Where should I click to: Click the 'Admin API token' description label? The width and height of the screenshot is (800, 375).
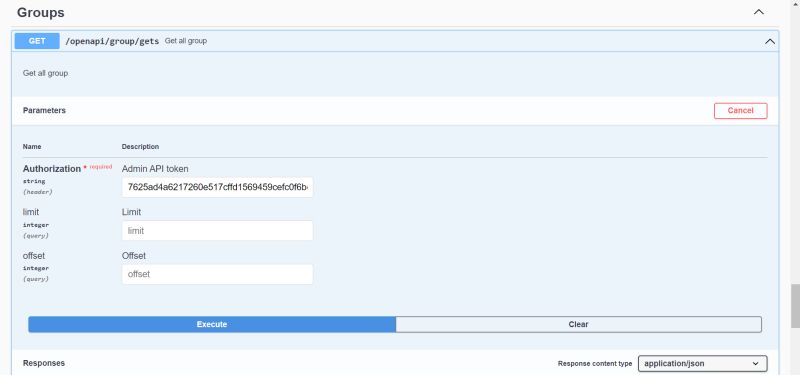point(155,168)
